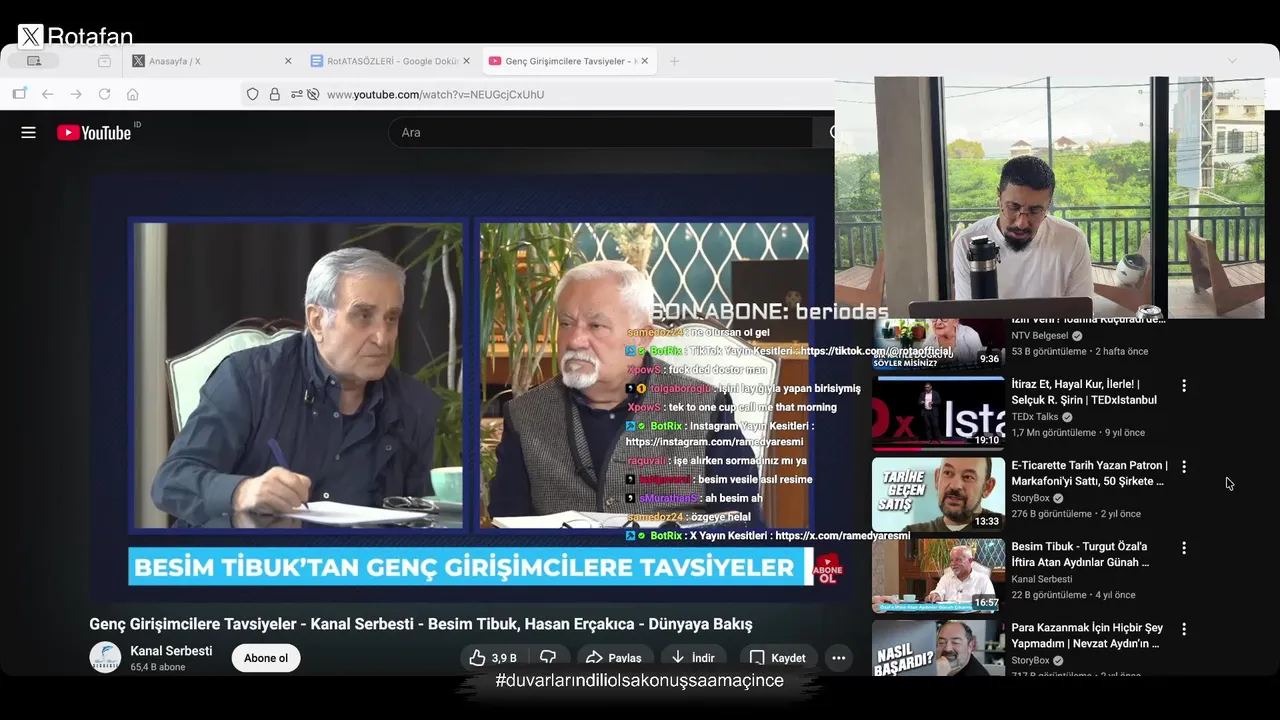Select the Genç Girişimcilere Tavsiyeler tab
The width and height of the screenshot is (1280, 720).
tap(568, 61)
